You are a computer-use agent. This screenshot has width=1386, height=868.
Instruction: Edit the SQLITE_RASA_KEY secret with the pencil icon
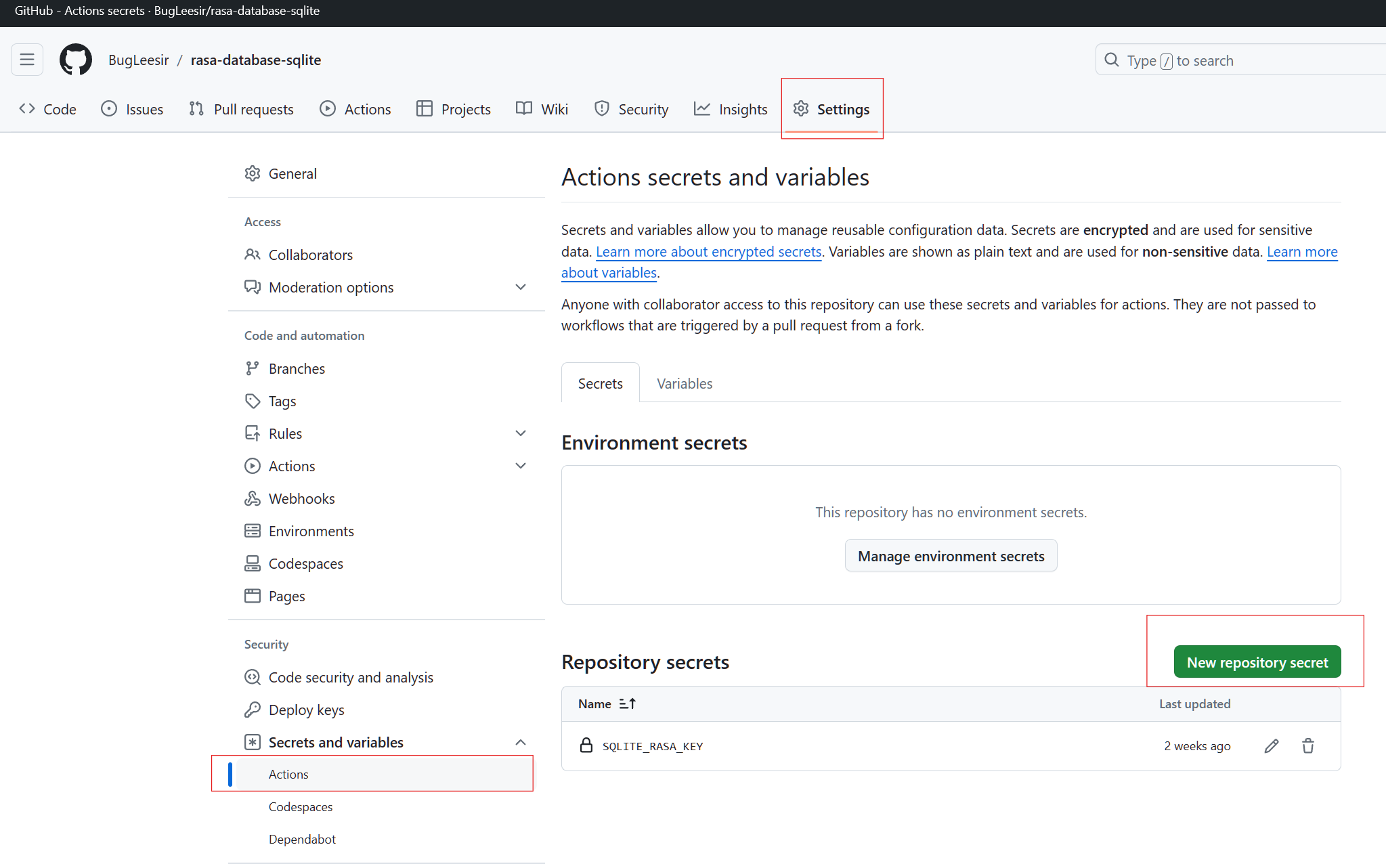click(1271, 745)
